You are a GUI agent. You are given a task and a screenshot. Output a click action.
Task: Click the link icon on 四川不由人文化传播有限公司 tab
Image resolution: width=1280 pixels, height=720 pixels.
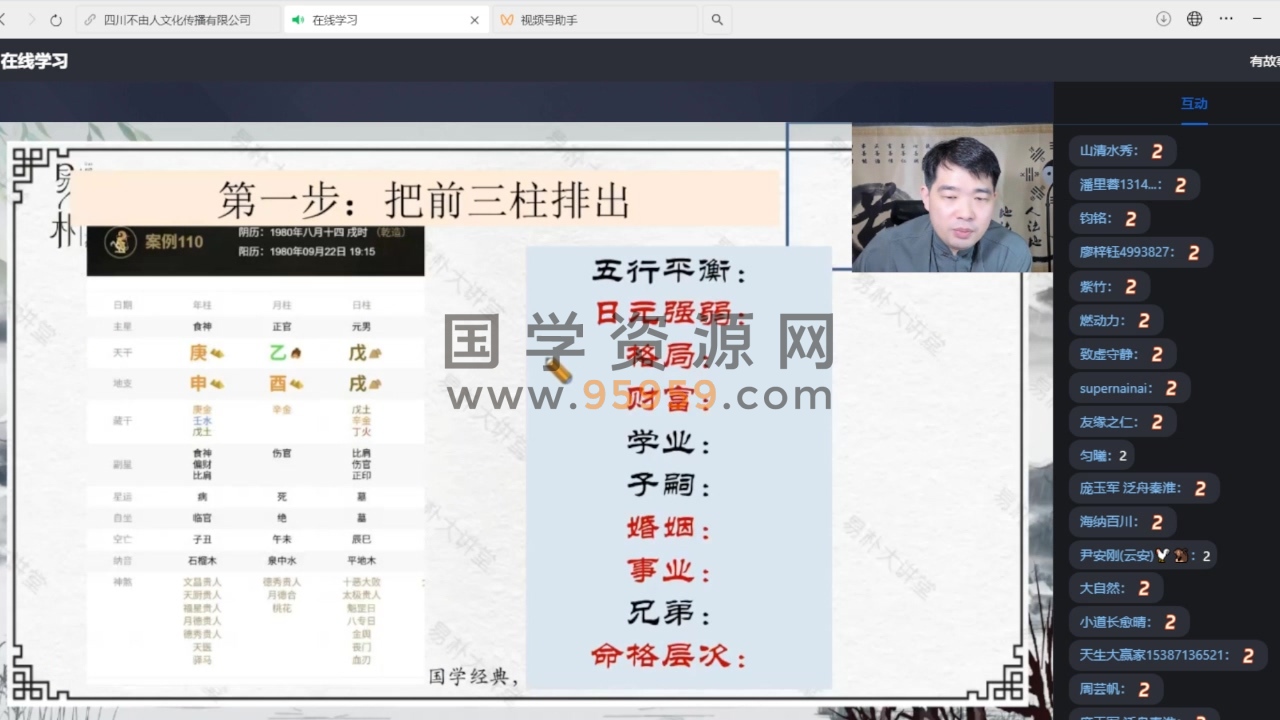[91, 20]
